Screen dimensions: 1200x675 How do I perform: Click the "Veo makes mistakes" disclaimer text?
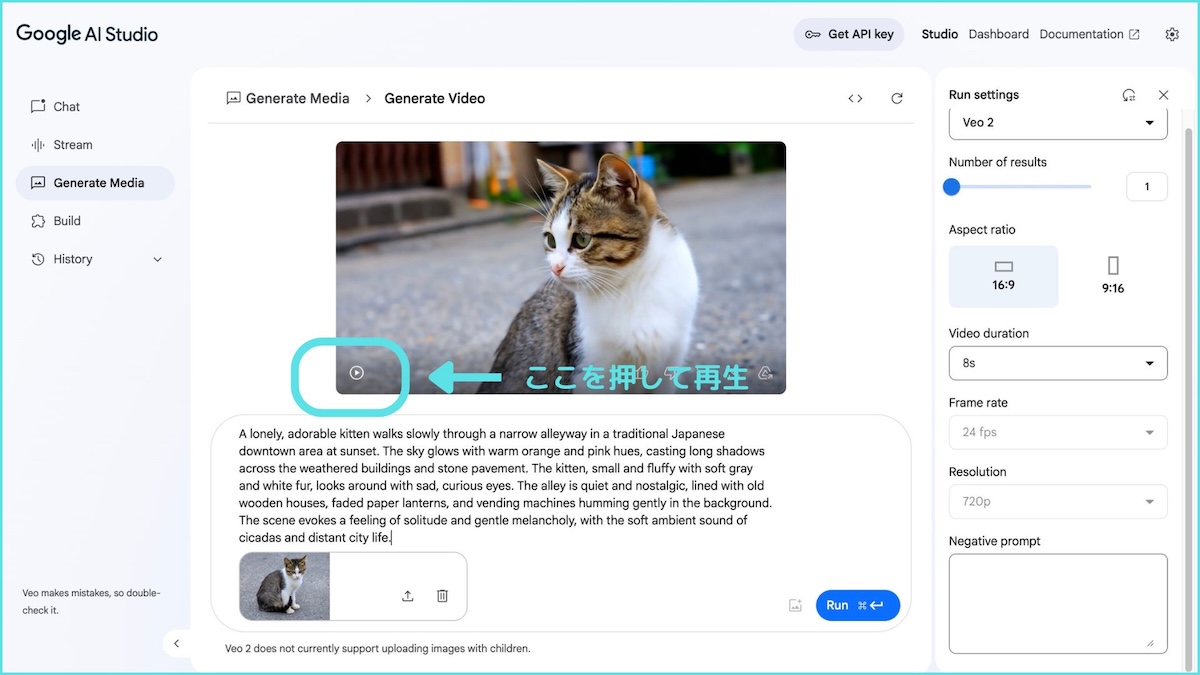[91, 601]
